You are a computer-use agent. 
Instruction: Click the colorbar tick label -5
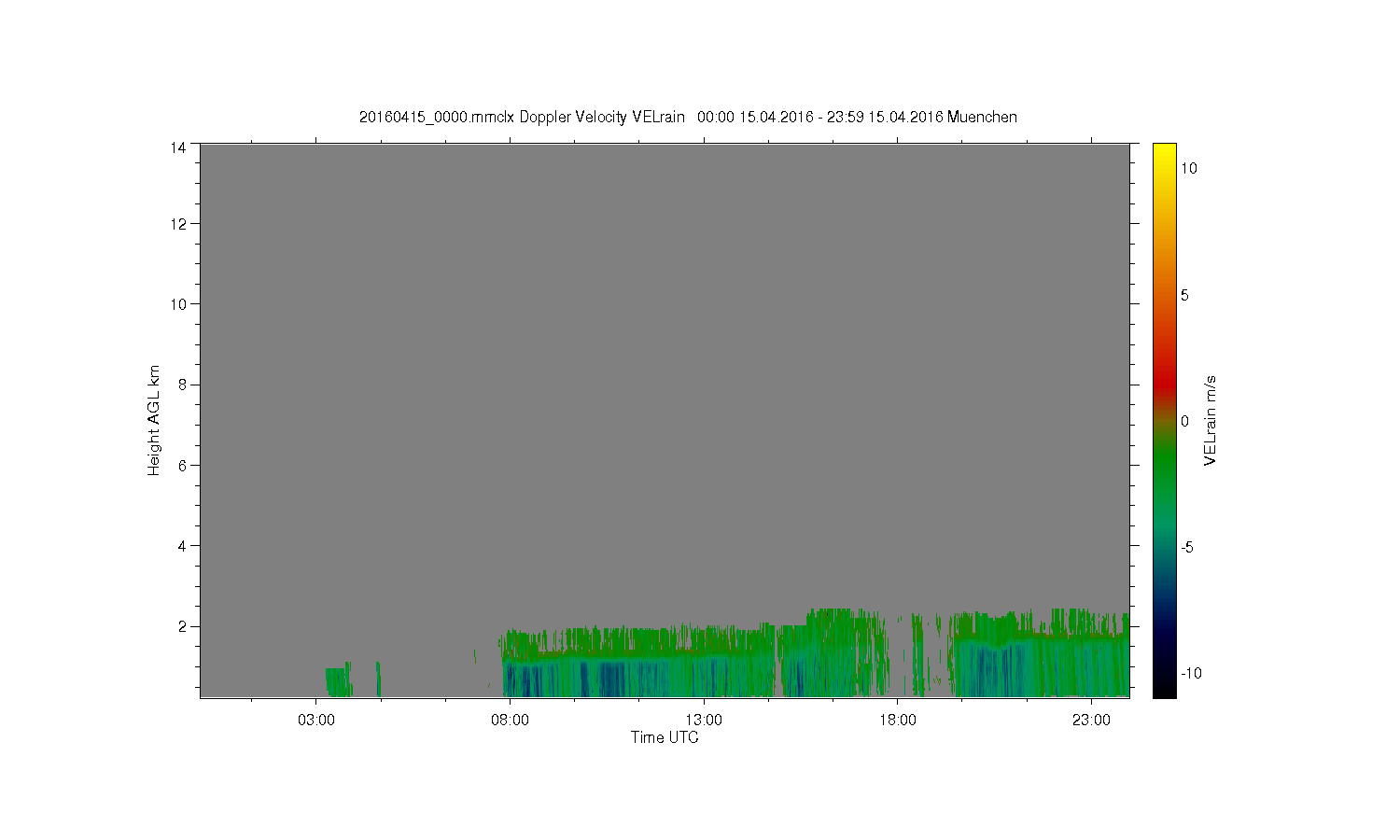(1186, 547)
